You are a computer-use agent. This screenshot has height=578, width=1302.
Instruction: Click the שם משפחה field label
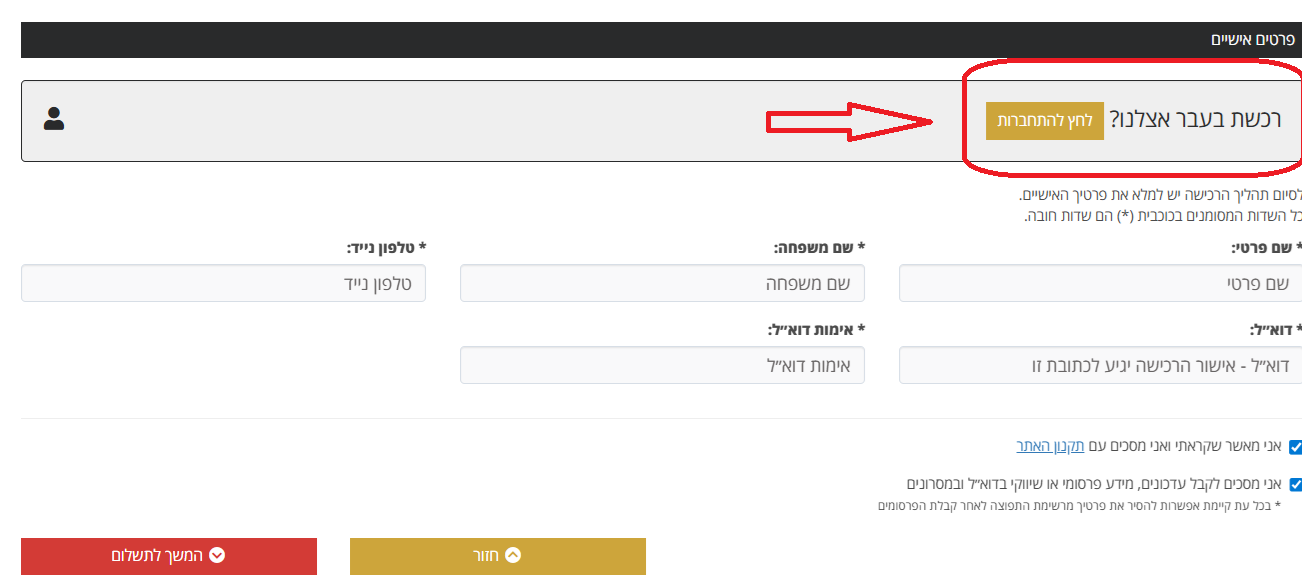tap(819, 247)
